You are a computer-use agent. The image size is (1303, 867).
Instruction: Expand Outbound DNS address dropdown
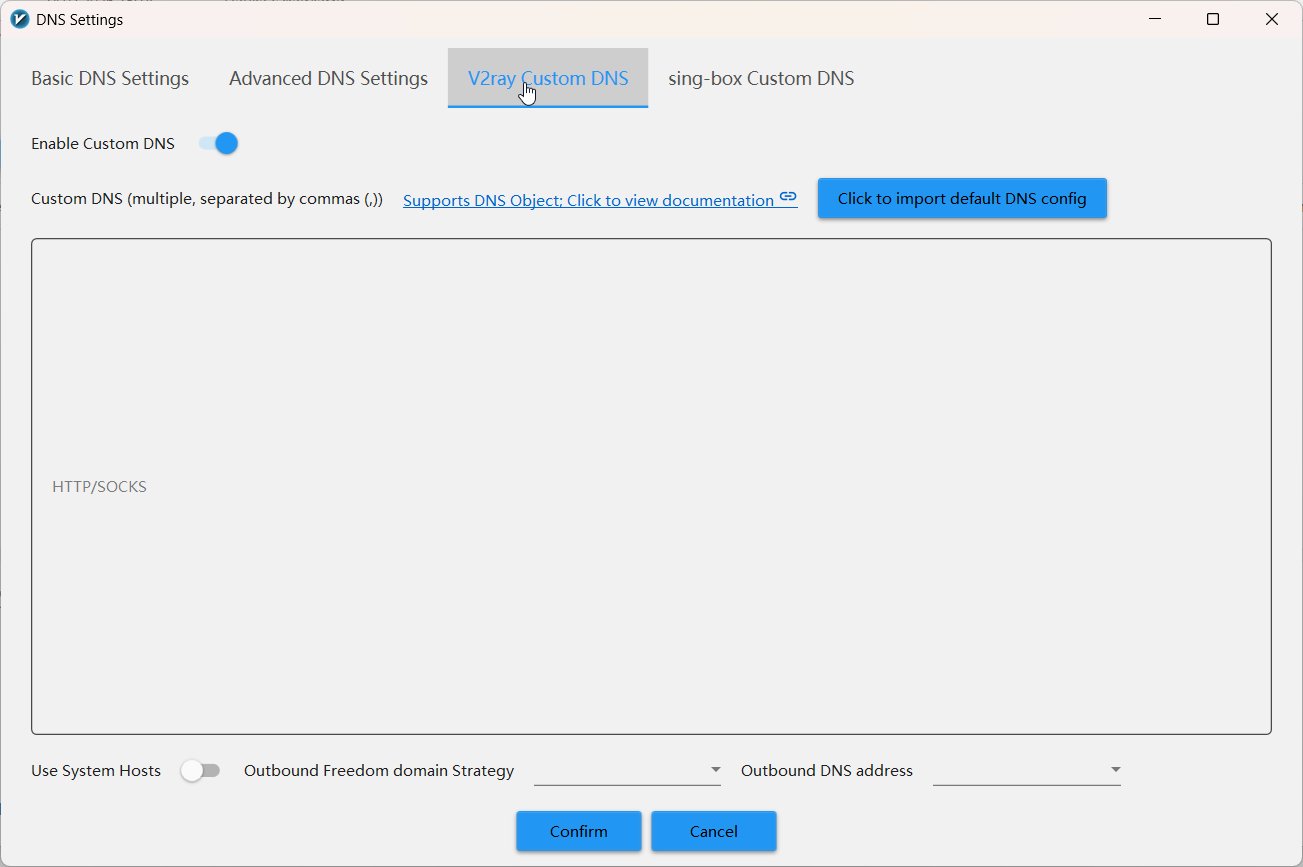click(x=1026, y=770)
